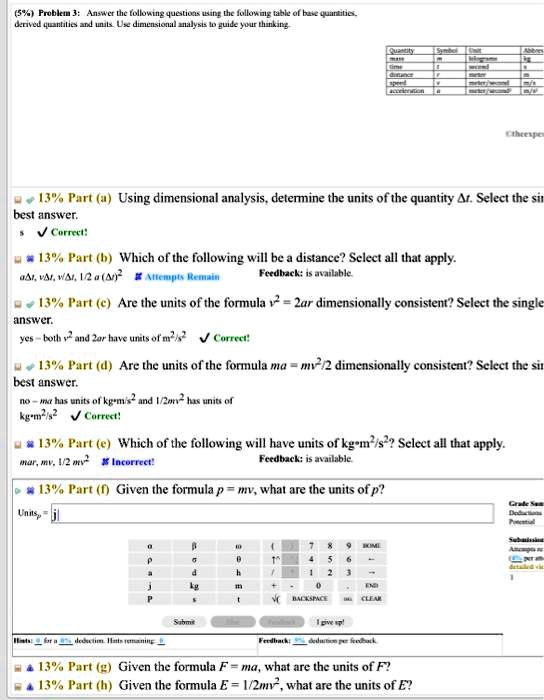Click the rho key on the keypad

pos(150,559)
